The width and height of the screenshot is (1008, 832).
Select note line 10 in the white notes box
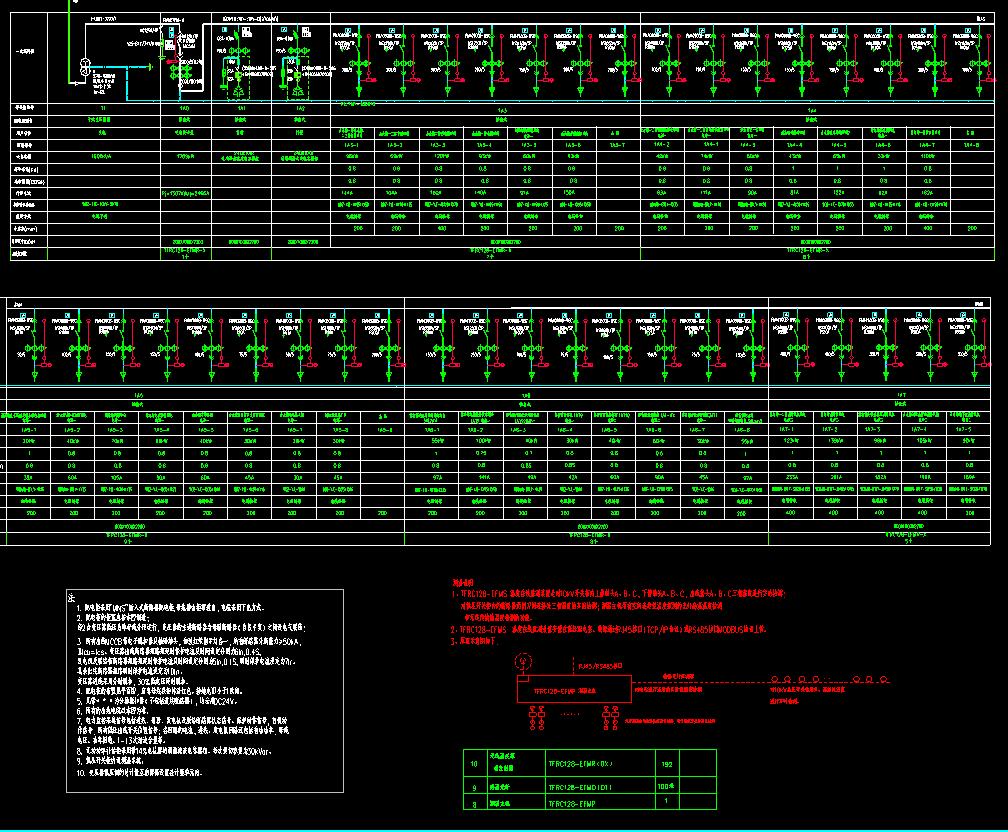coord(140,773)
